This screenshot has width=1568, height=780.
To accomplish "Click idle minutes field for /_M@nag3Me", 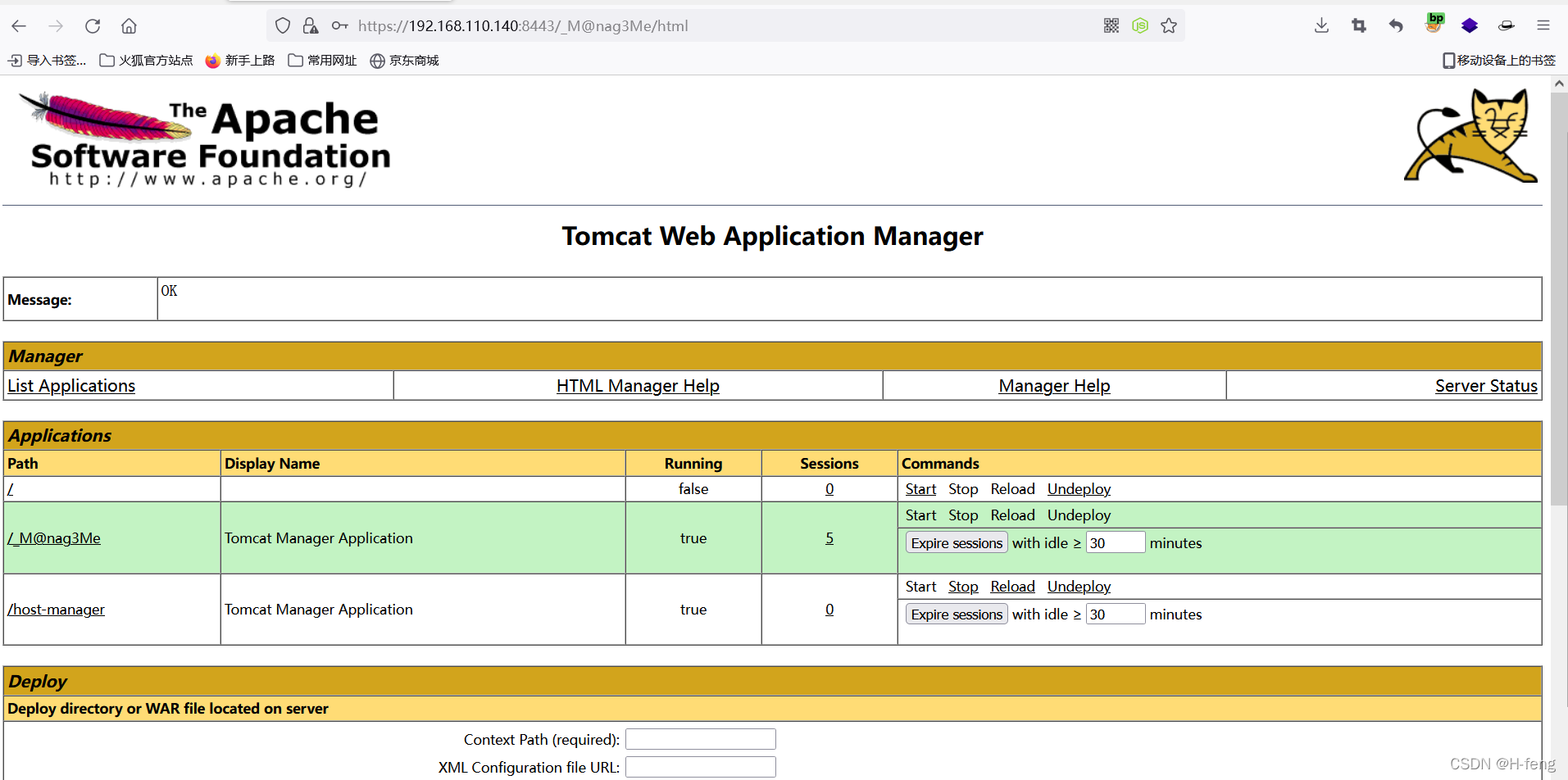I will (1116, 543).
